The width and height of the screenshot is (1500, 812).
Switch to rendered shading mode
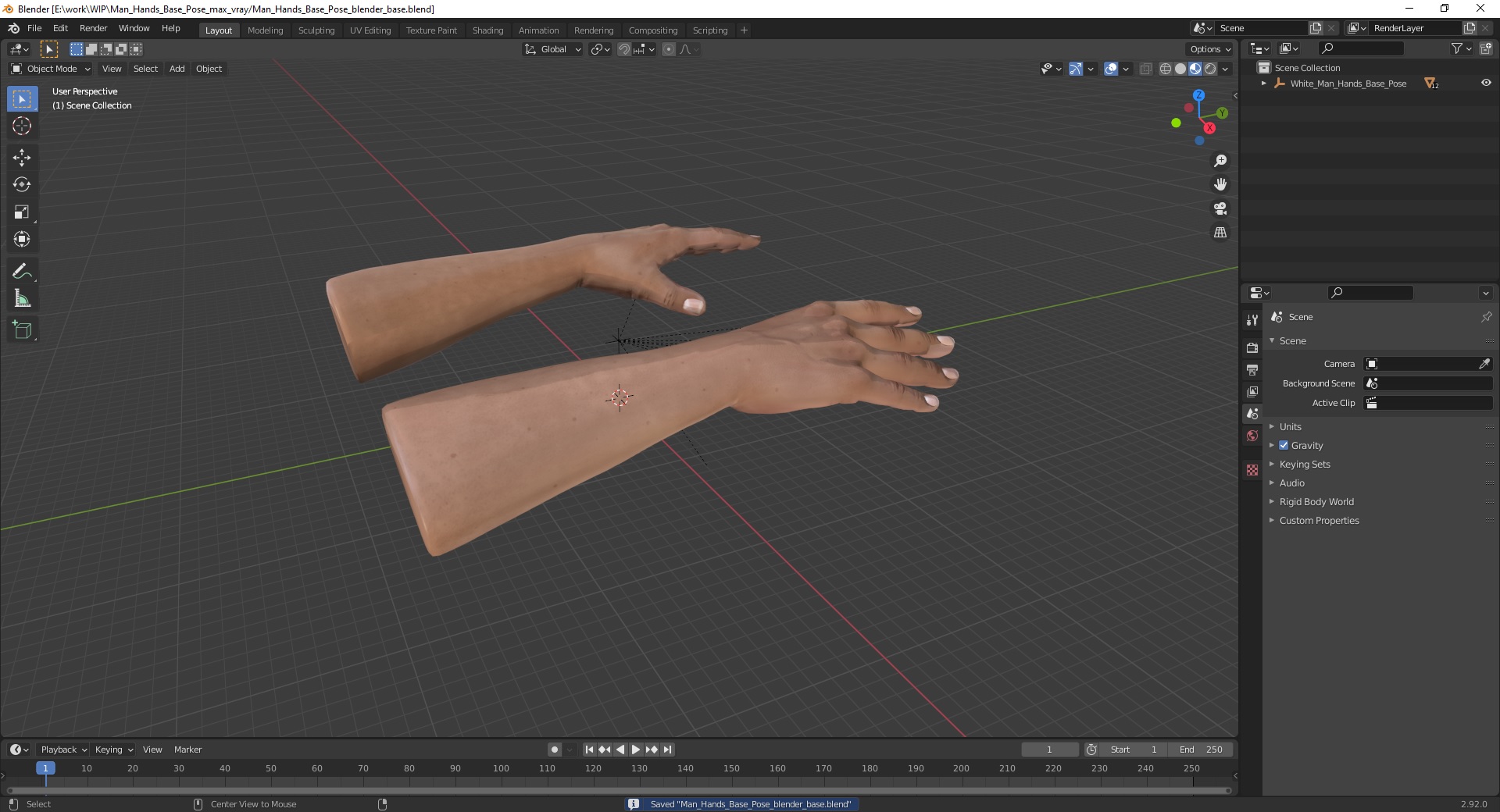click(1210, 69)
